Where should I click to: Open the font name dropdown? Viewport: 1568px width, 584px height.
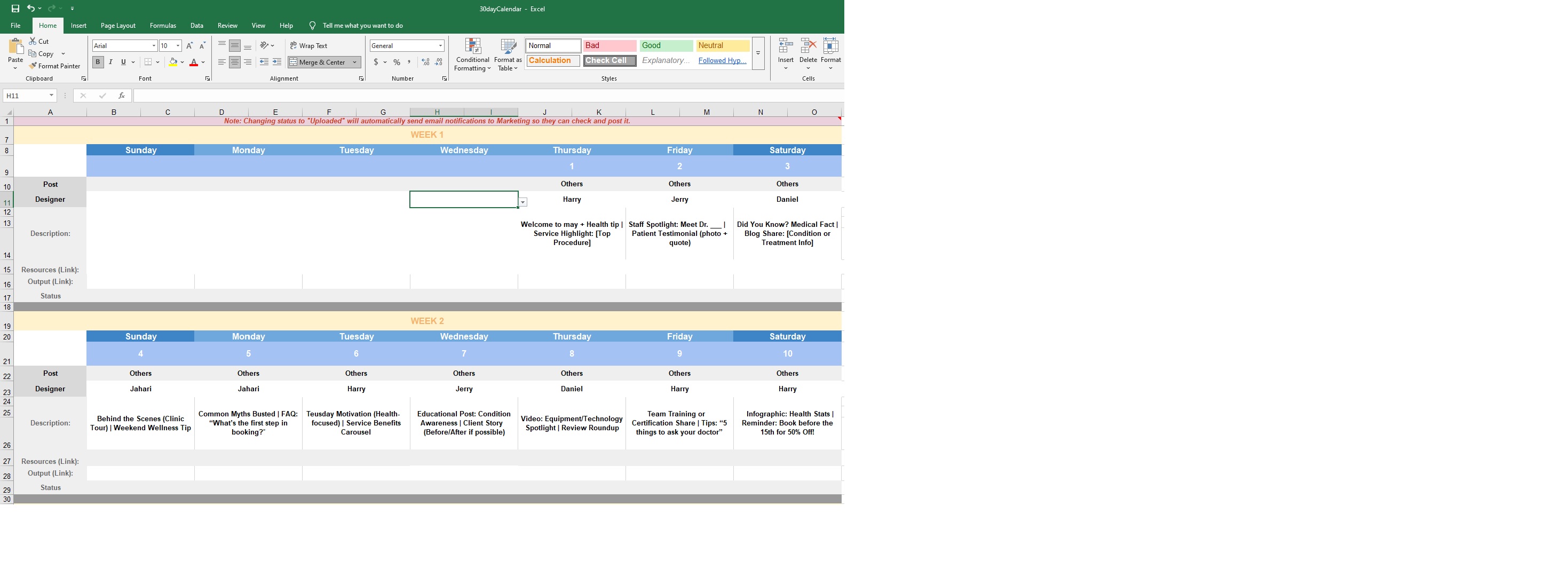click(153, 46)
